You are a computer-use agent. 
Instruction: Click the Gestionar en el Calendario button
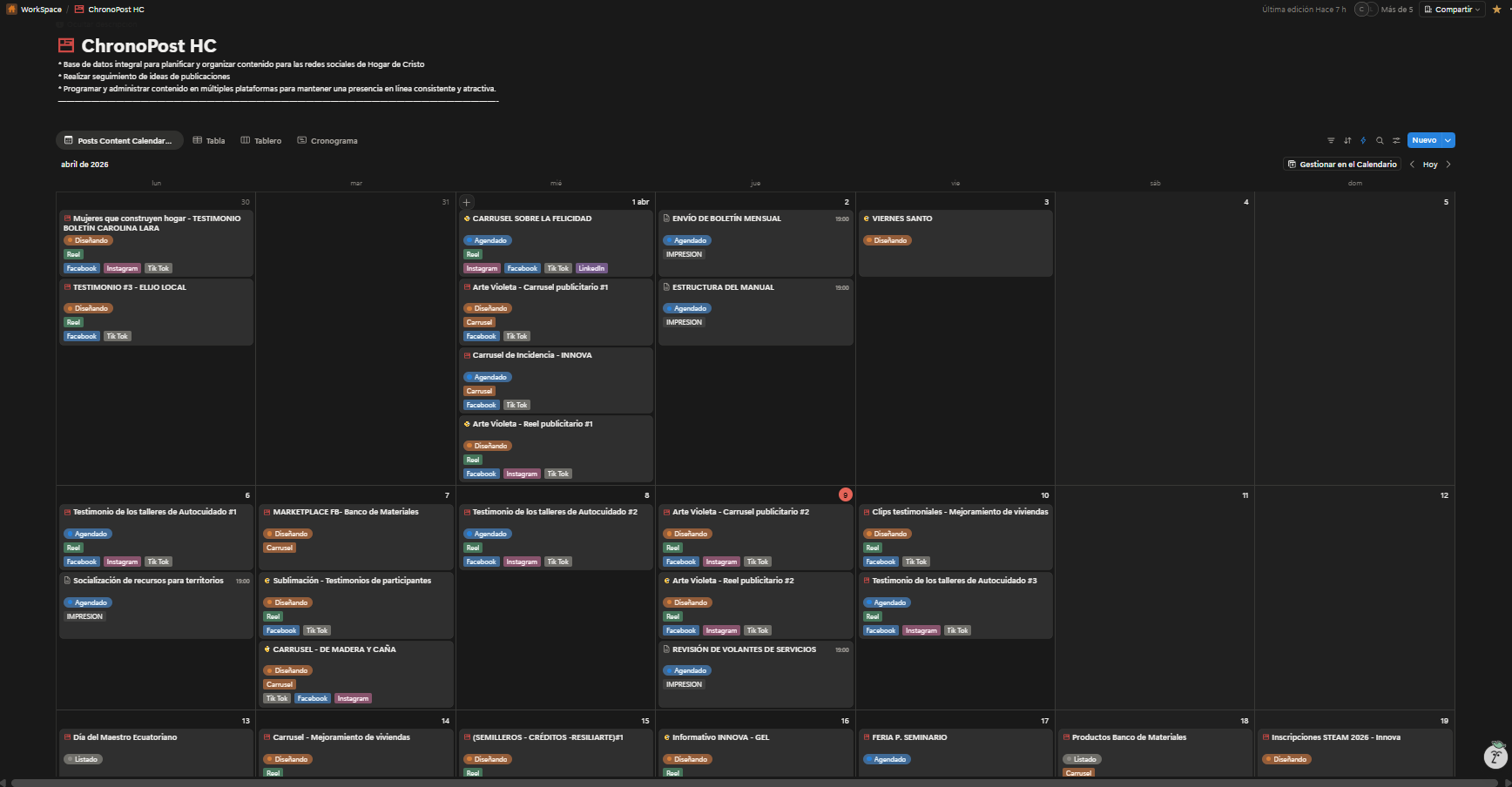pos(1342,165)
